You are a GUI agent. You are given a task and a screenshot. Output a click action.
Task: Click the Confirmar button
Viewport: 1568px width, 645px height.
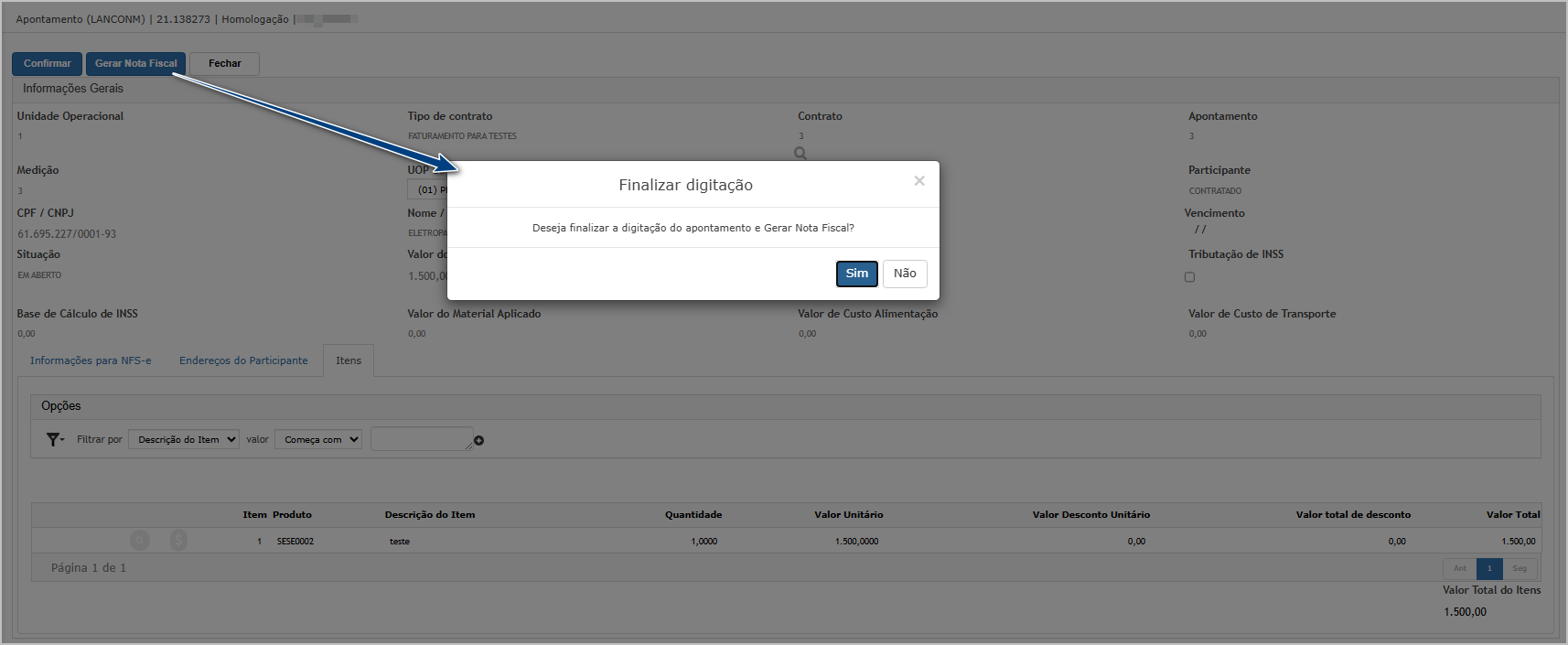[47, 64]
